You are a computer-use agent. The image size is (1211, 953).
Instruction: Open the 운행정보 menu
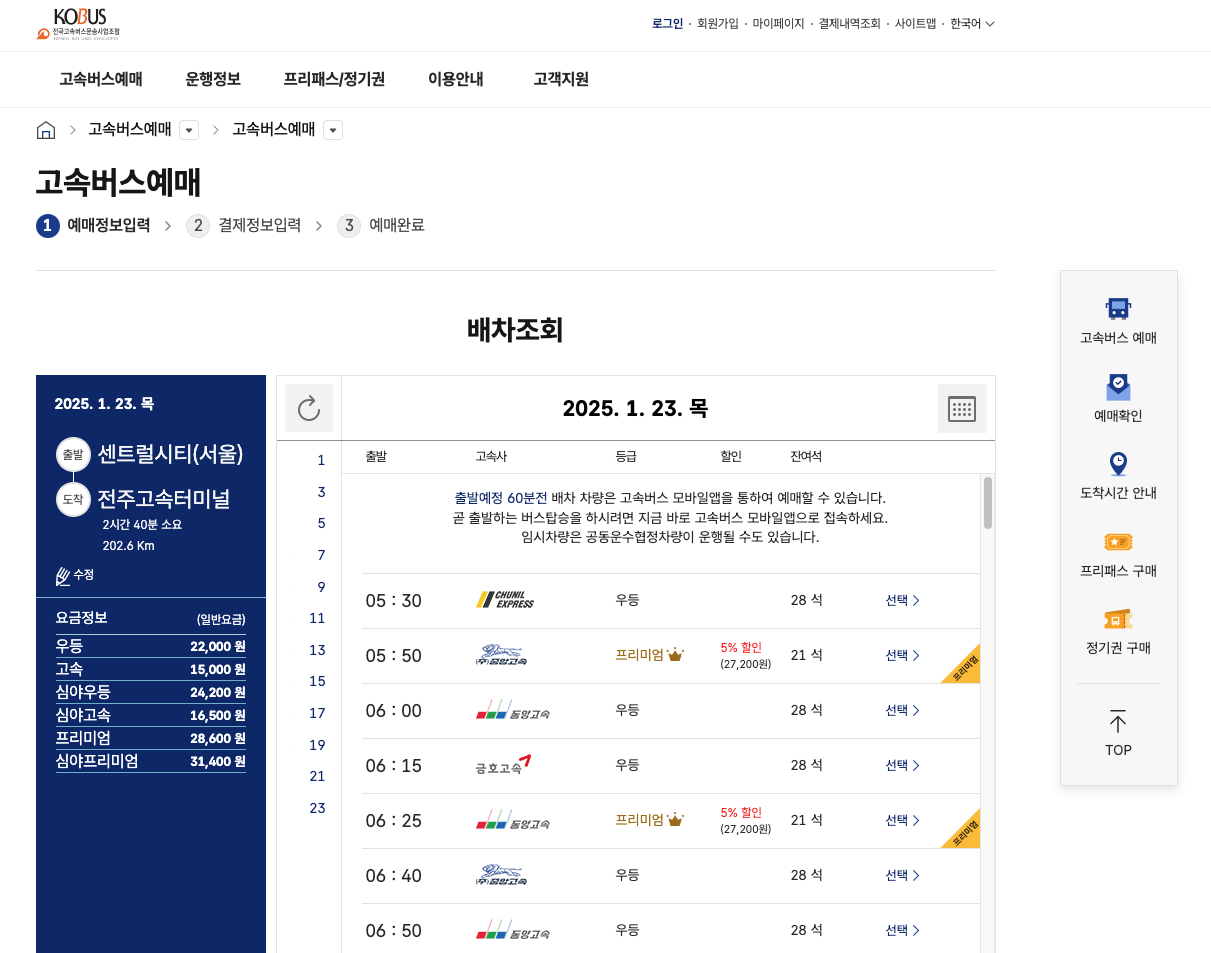(212, 79)
